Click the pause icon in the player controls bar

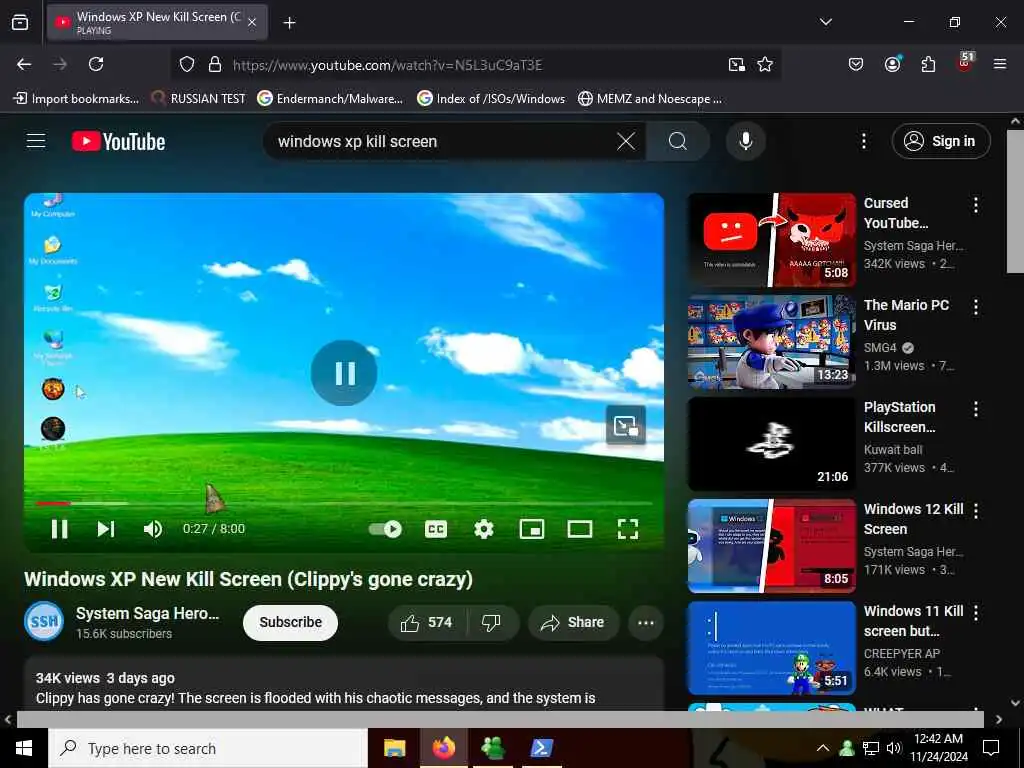point(59,529)
